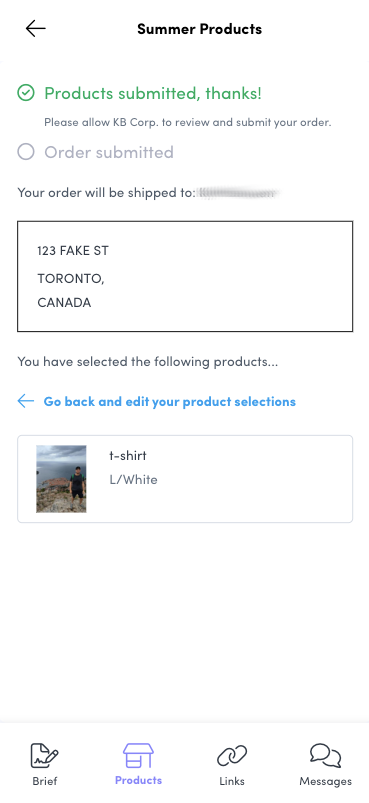The image size is (369, 803).
Task: Click the Order submitted step label
Action: 109,152
